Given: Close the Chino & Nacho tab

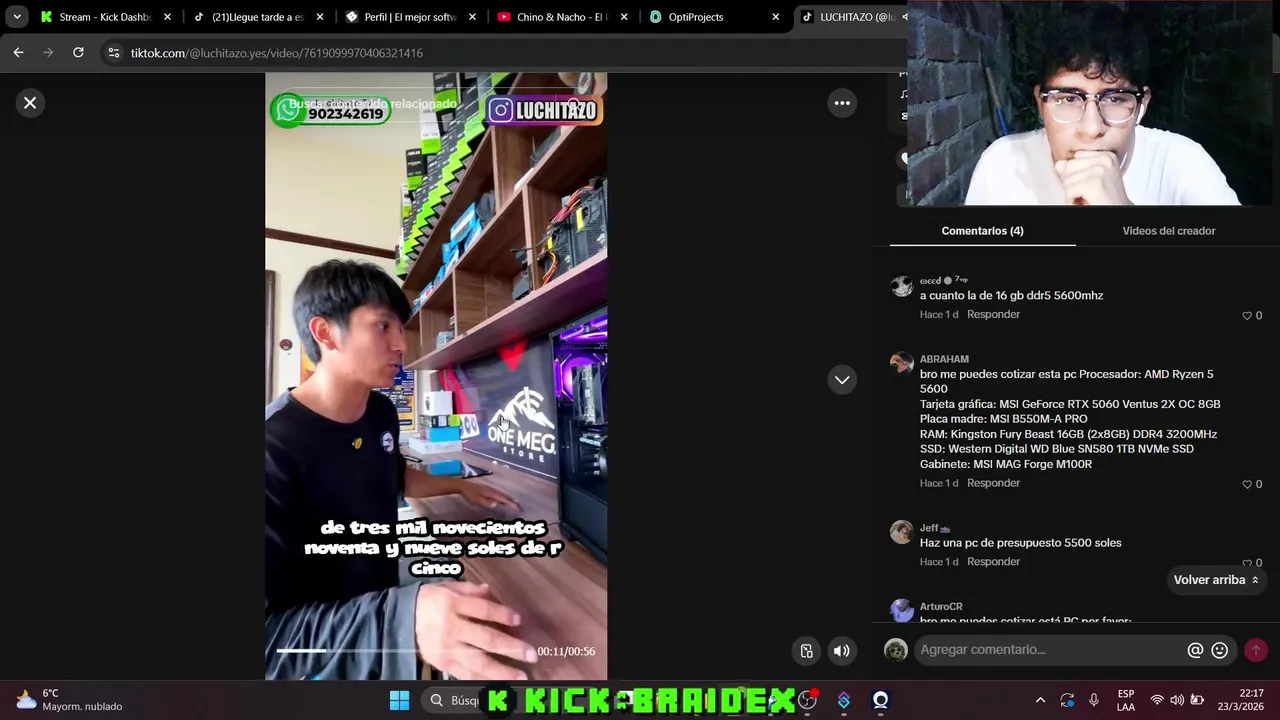Looking at the screenshot, I should (x=624, y=17).
